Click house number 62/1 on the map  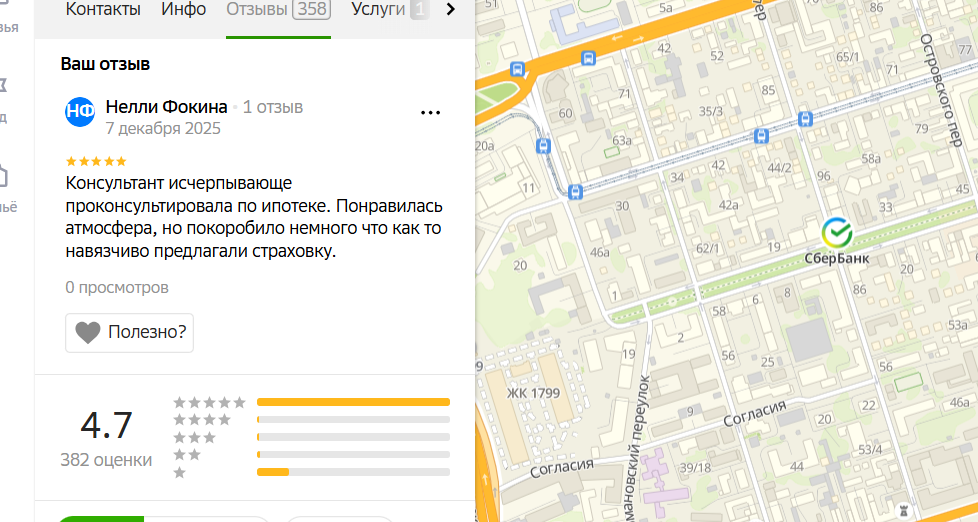(707, 248)
